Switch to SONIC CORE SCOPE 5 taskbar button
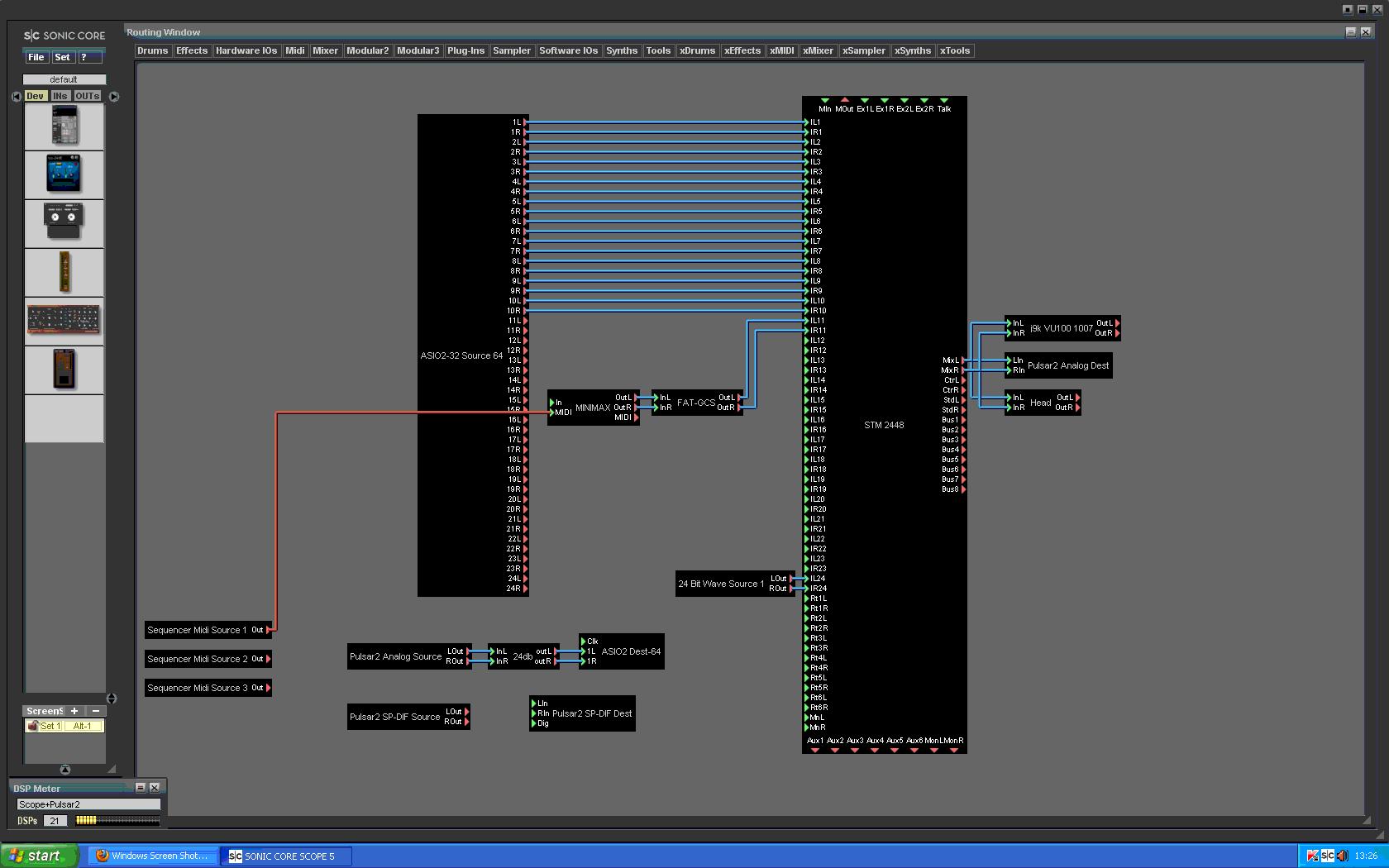 click(x=287, y=856)
